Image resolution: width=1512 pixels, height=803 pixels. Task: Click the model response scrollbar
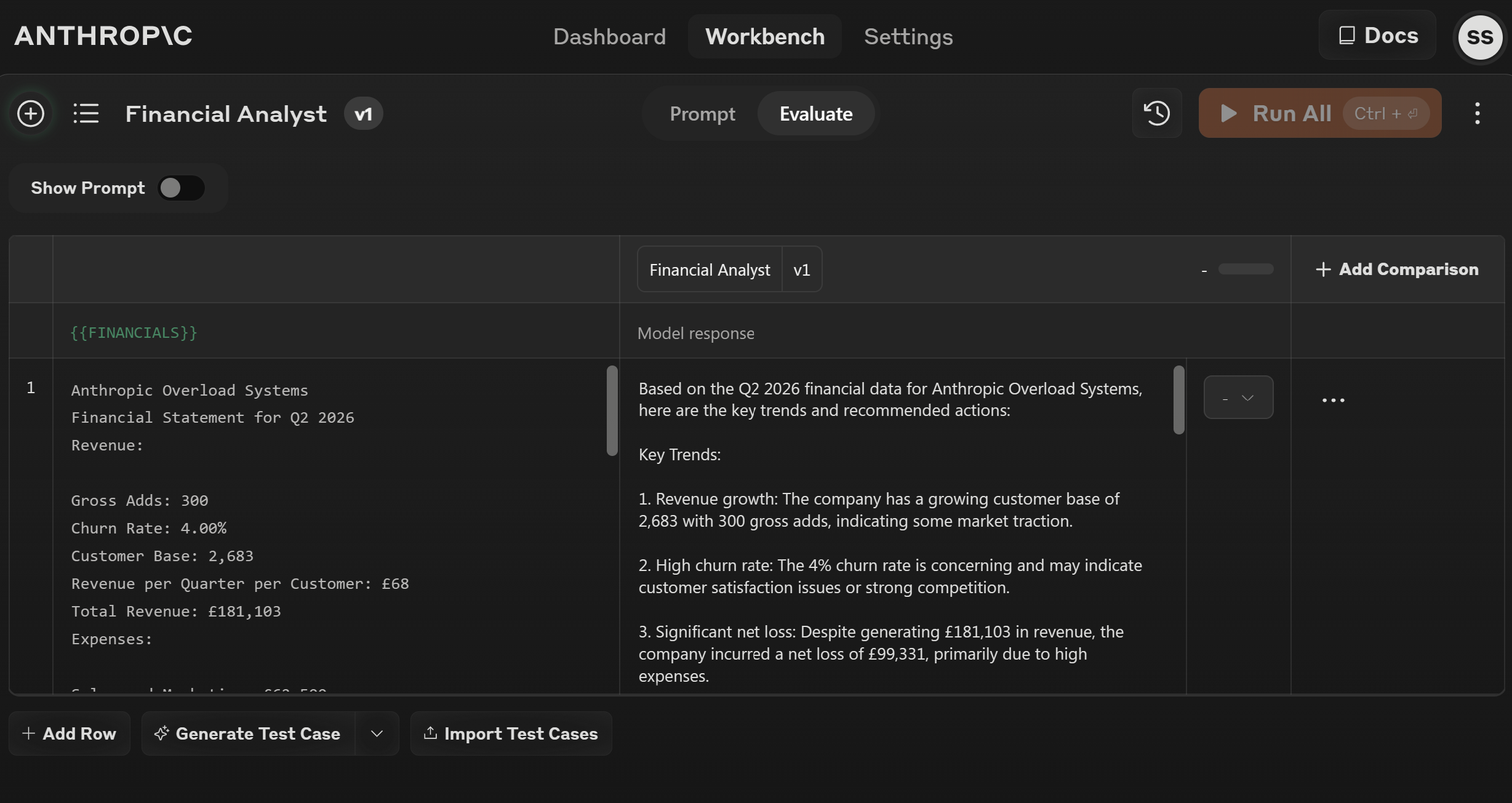(1178, 400)
